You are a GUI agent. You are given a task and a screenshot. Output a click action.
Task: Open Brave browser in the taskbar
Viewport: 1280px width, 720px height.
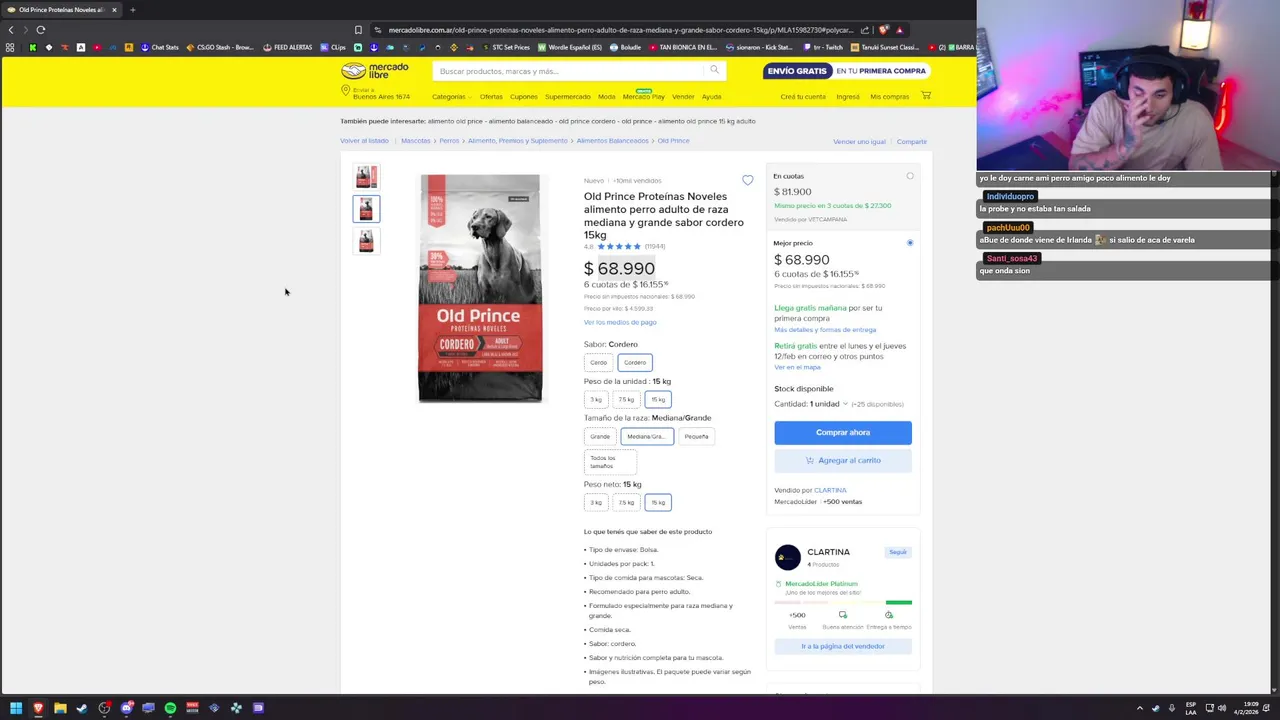(x=38, y=708)
